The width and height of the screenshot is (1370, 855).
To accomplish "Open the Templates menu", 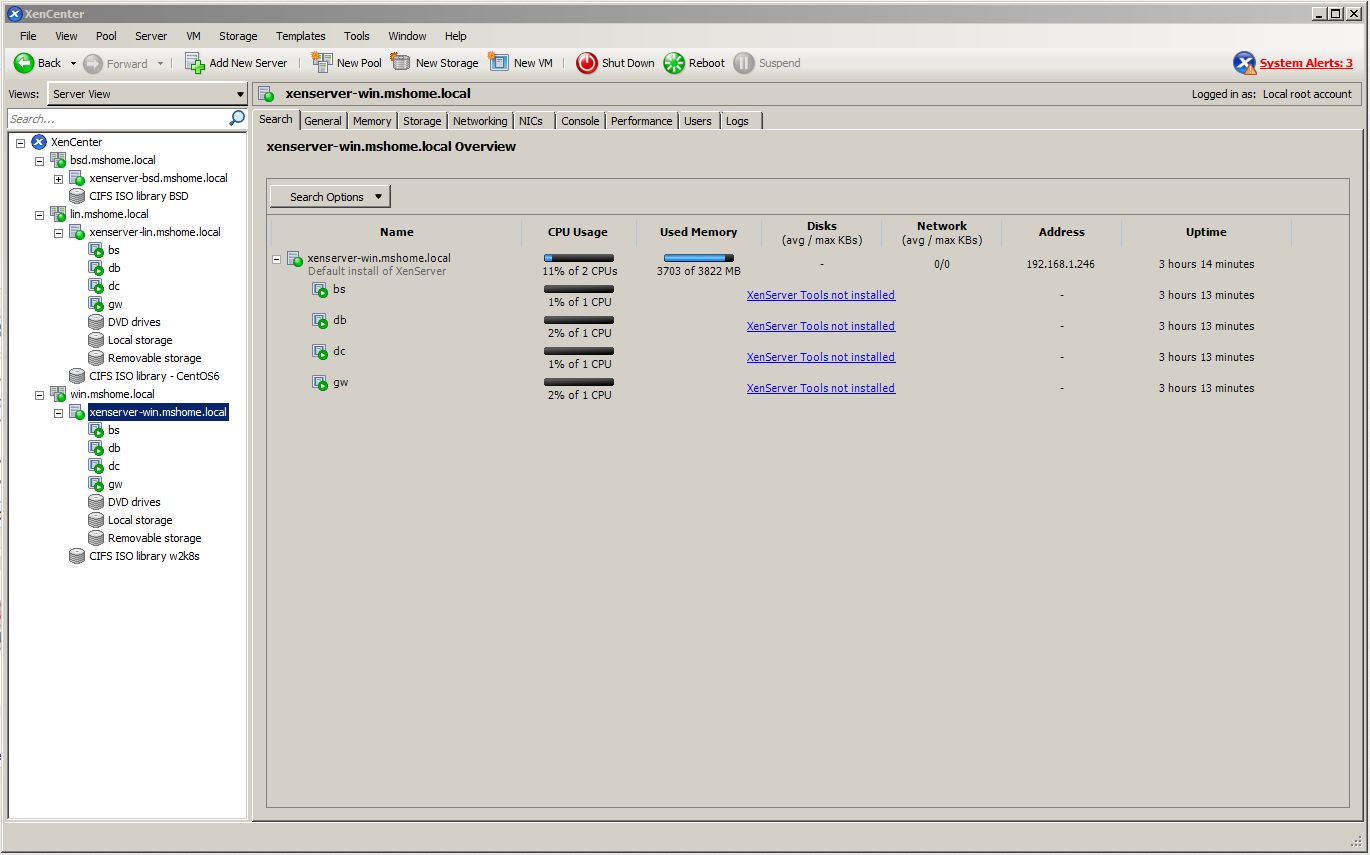I will pos(300,36).
